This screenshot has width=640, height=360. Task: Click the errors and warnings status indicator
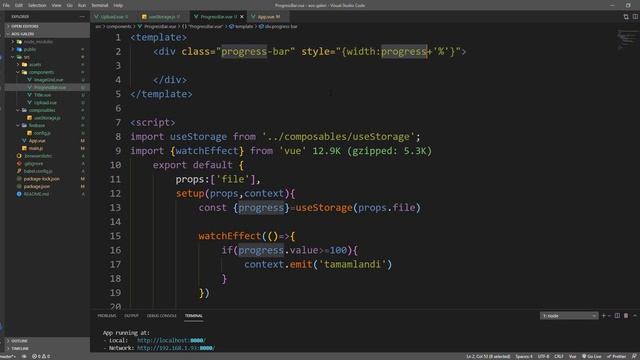[41, 356]
